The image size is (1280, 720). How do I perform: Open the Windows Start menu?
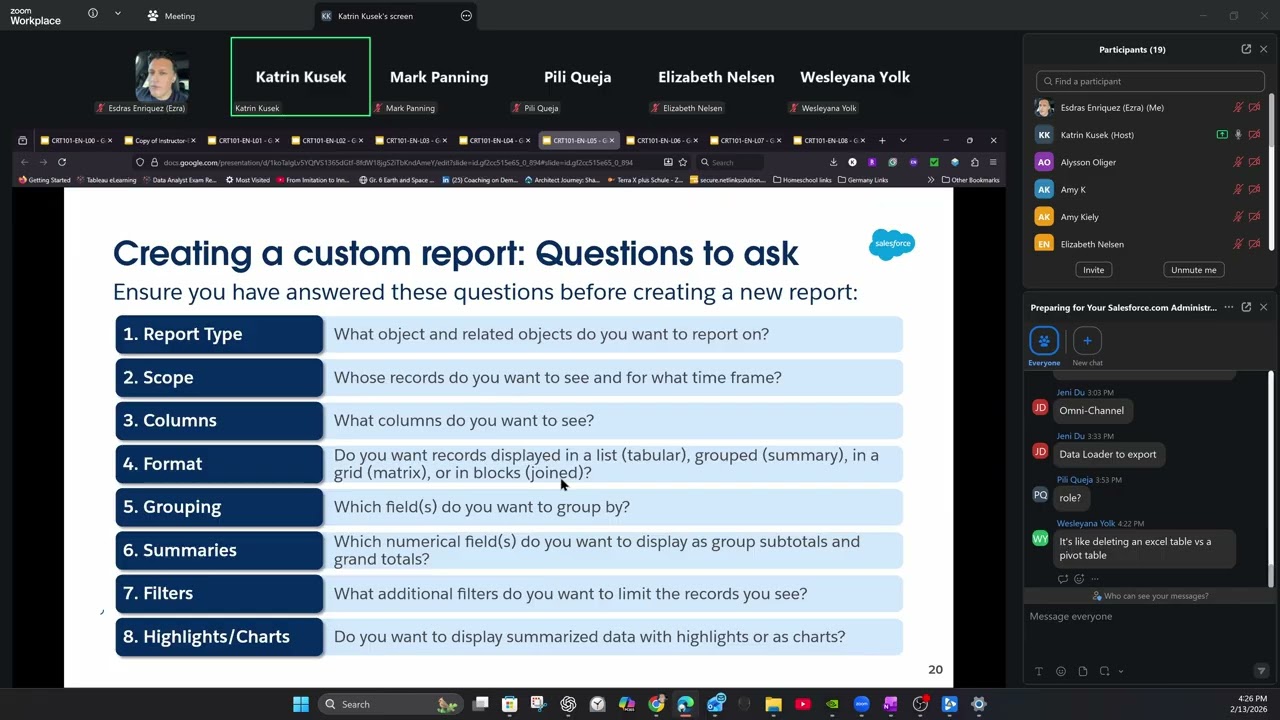click(x=301, y=704)
